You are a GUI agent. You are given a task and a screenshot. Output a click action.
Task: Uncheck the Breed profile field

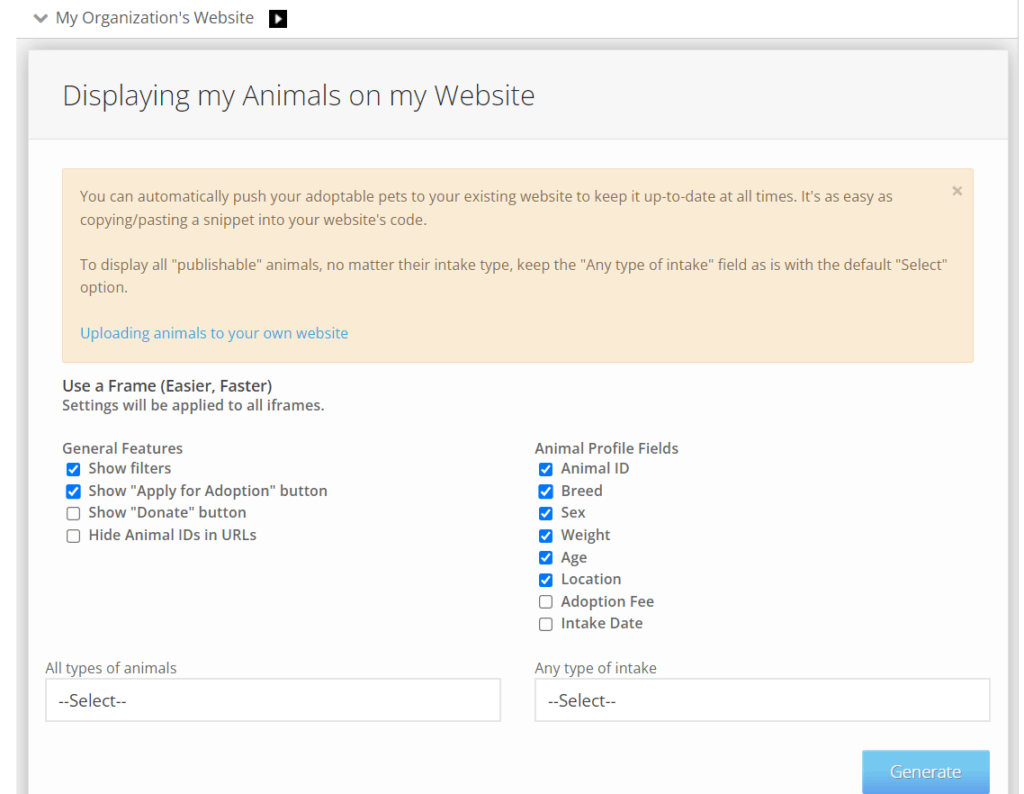click(545, 492)
